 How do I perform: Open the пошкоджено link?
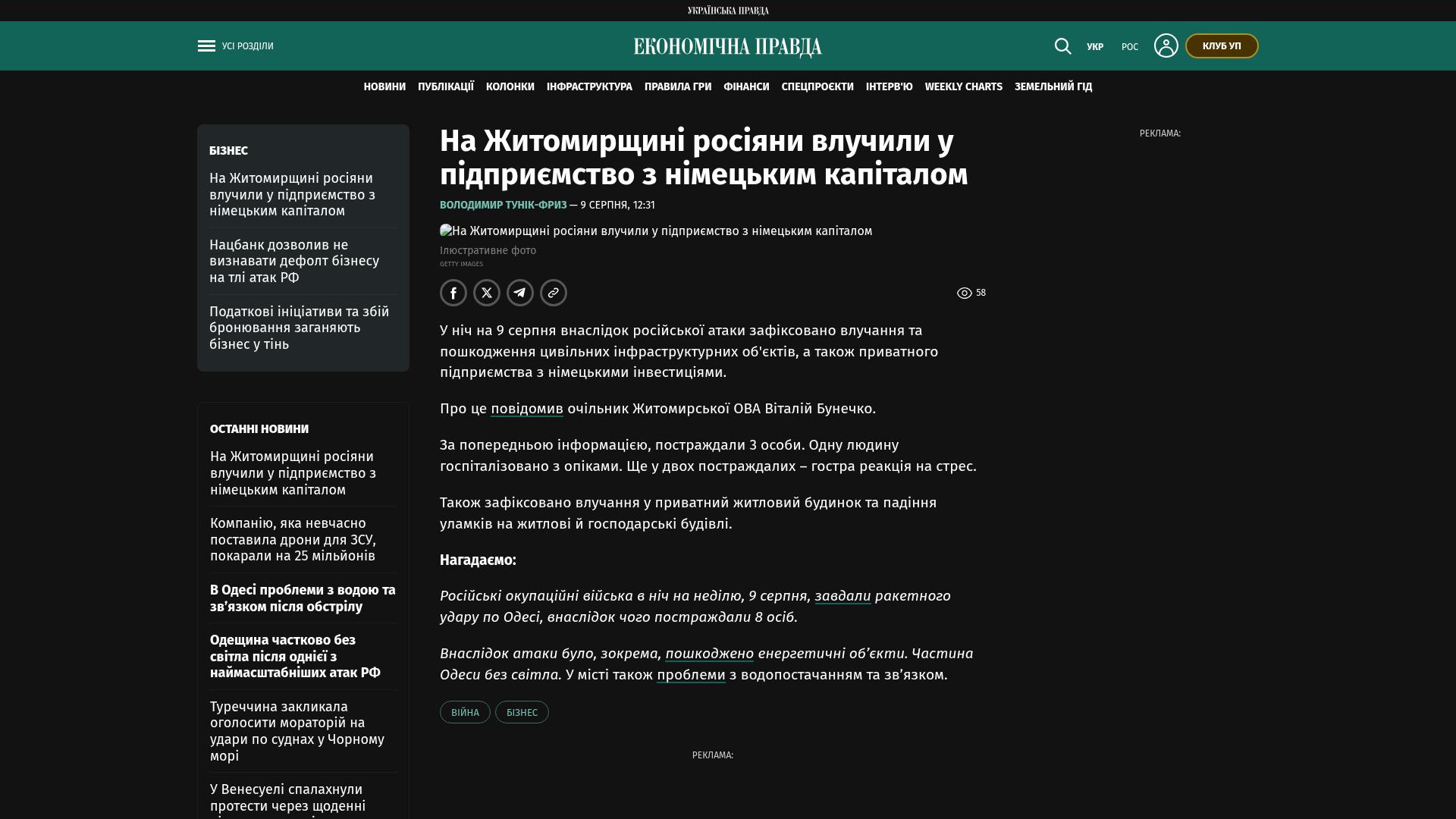[710, 654]
